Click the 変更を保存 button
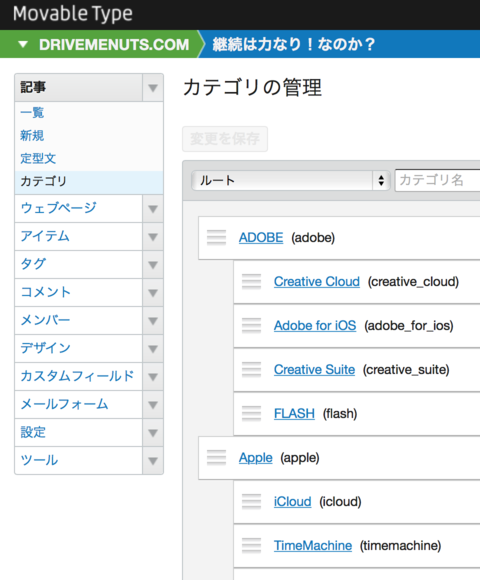Image resolution: width=480 pixels, height=580 pixels. tap(225, 139)
